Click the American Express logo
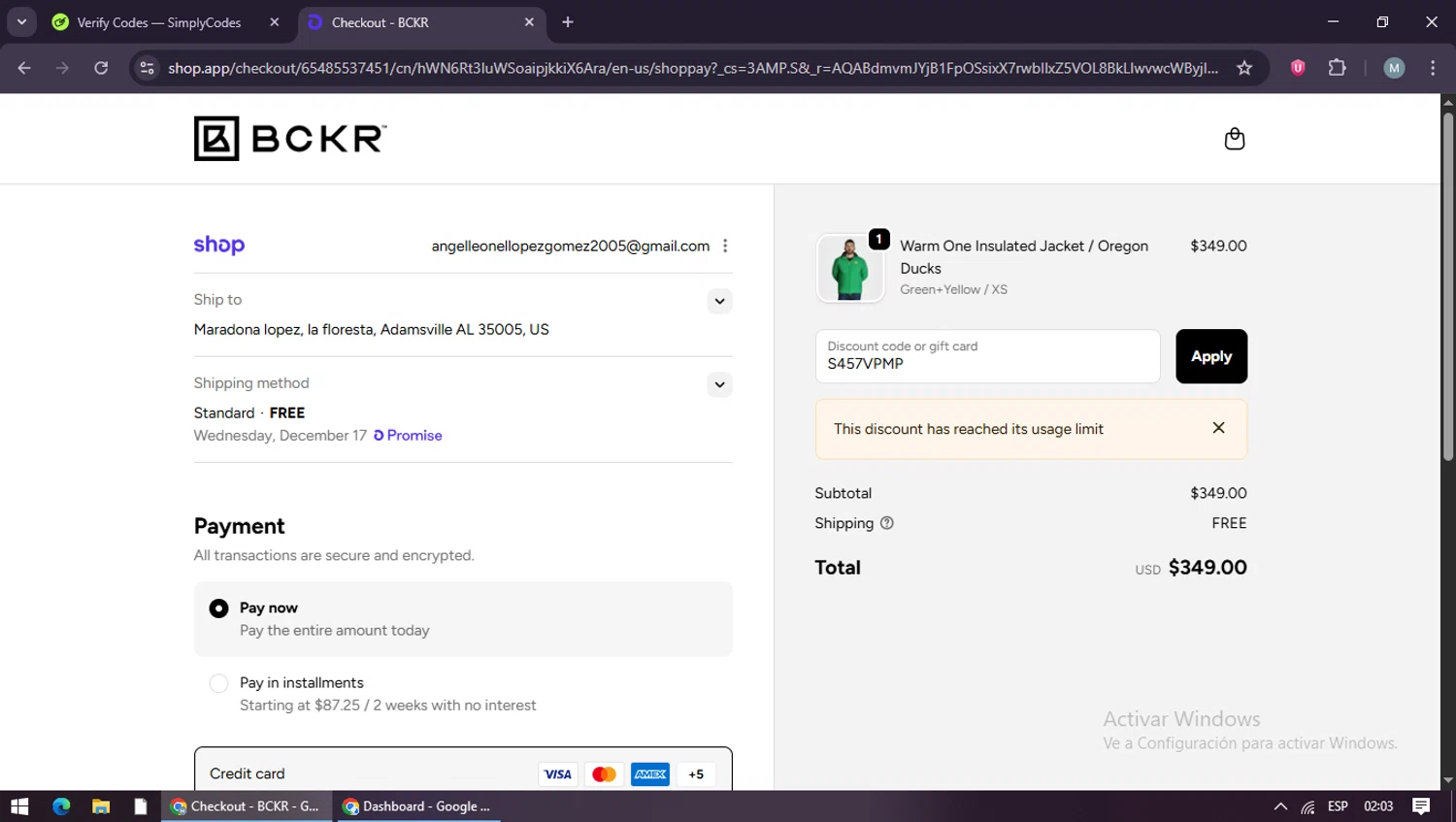The width and height of the screenshot is (1456, 822). (x=650, y=773)
